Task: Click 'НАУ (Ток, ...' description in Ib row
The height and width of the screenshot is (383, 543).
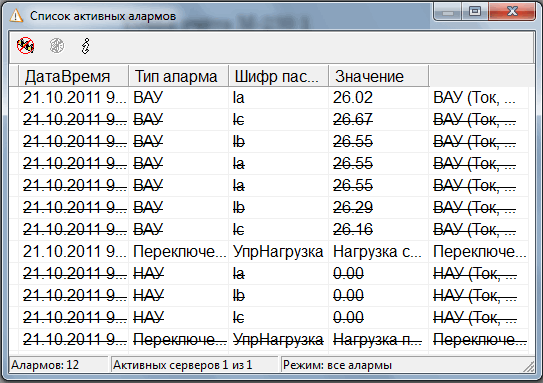Action: [x=479, y=296]
